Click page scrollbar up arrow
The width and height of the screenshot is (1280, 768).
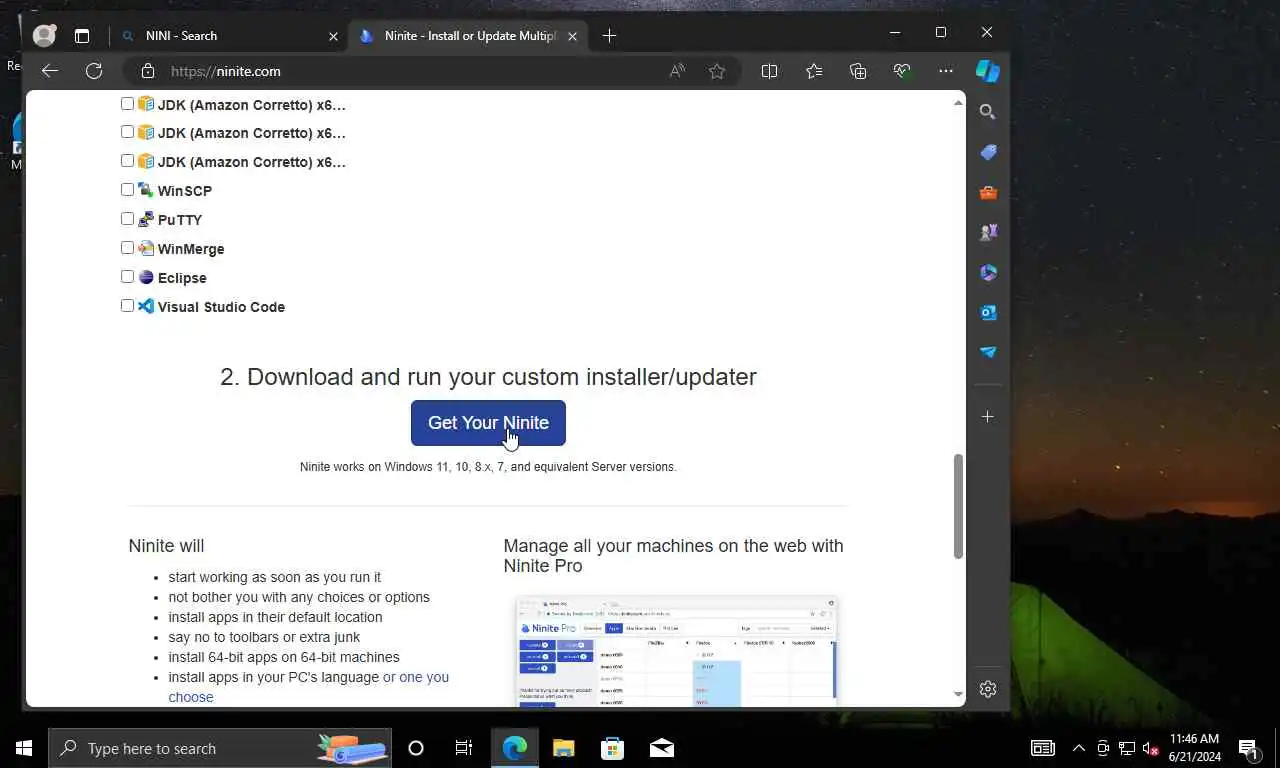958,103
